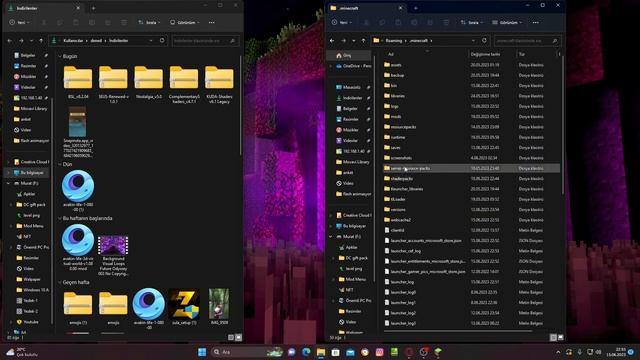The width and height of the screenshot is (640, 360).
Task: Open the screenshots folder in .minecraft window
Action: pos(401,158)
